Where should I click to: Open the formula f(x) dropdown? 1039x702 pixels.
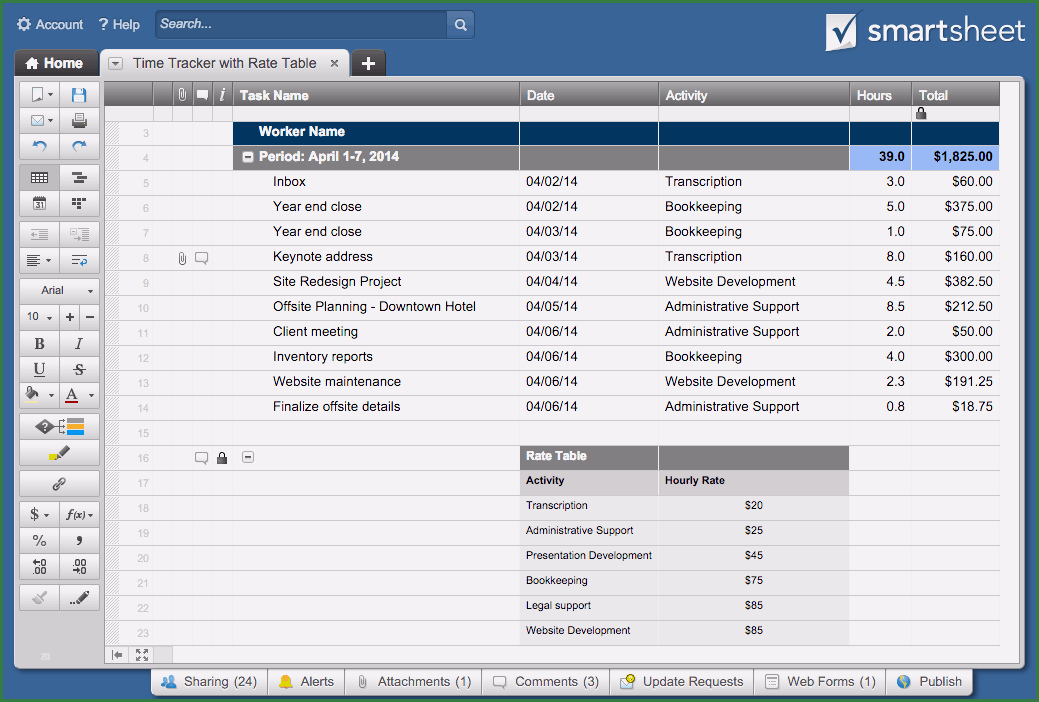79,515
